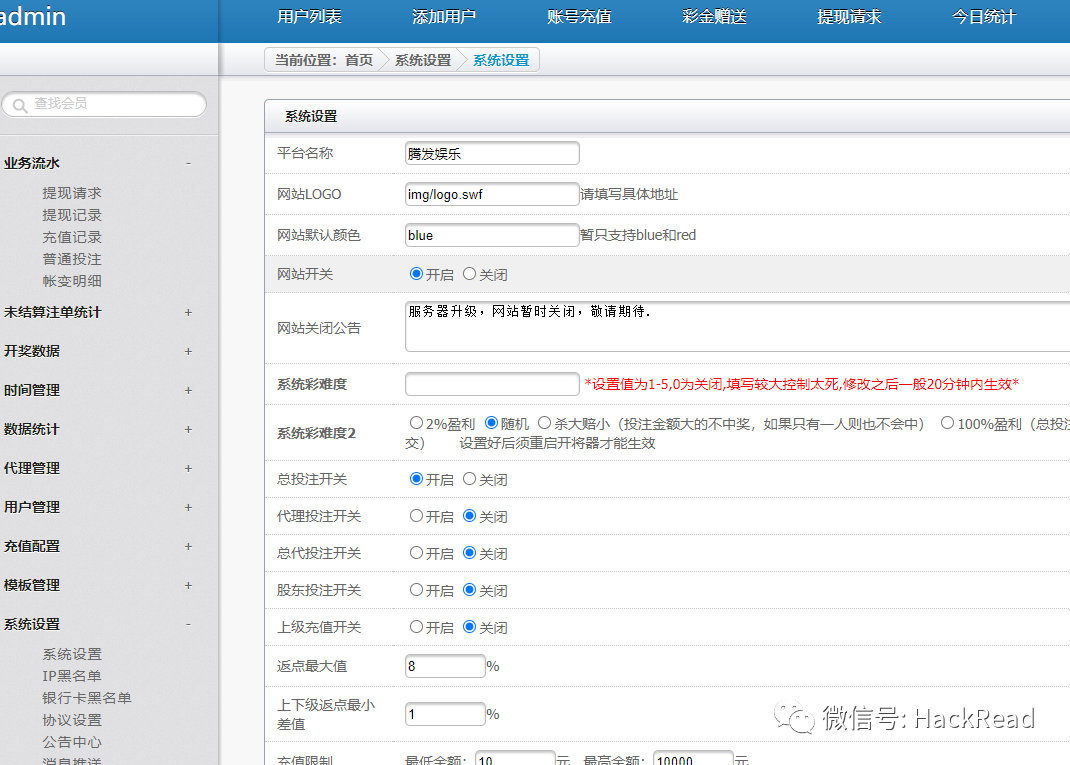Open 协议设置 in the sidebar
The image size is (1070, 765).
72,720
